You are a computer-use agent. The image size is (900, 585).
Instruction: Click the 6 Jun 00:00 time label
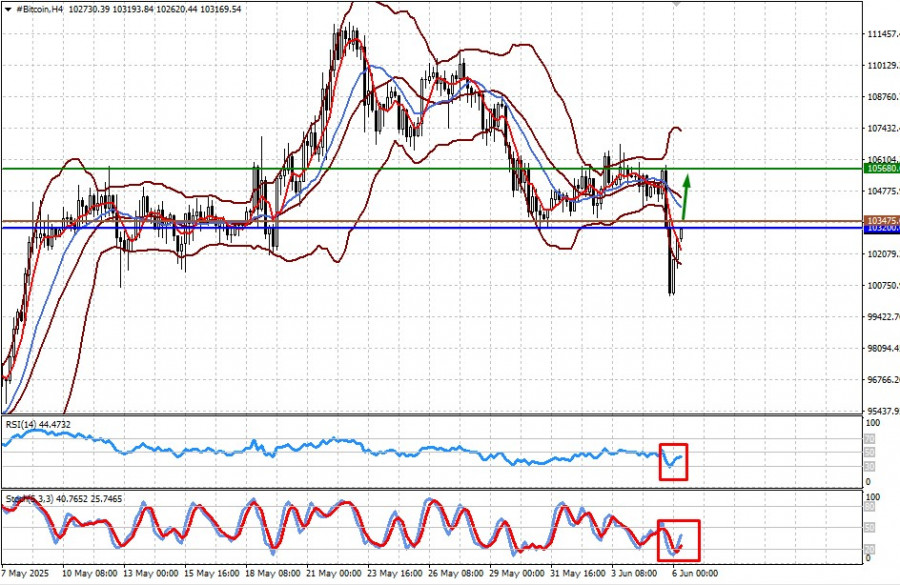click(695, 573)
